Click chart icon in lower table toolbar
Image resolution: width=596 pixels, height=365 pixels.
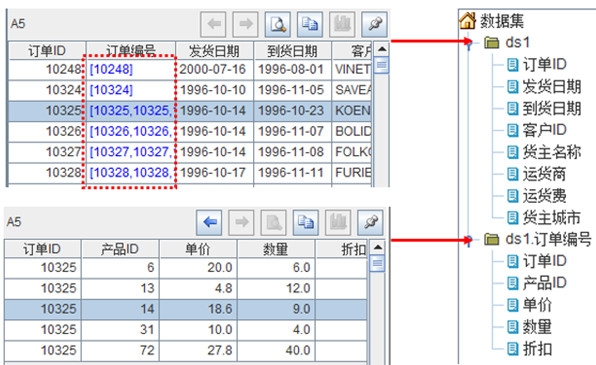click(339, 222)
